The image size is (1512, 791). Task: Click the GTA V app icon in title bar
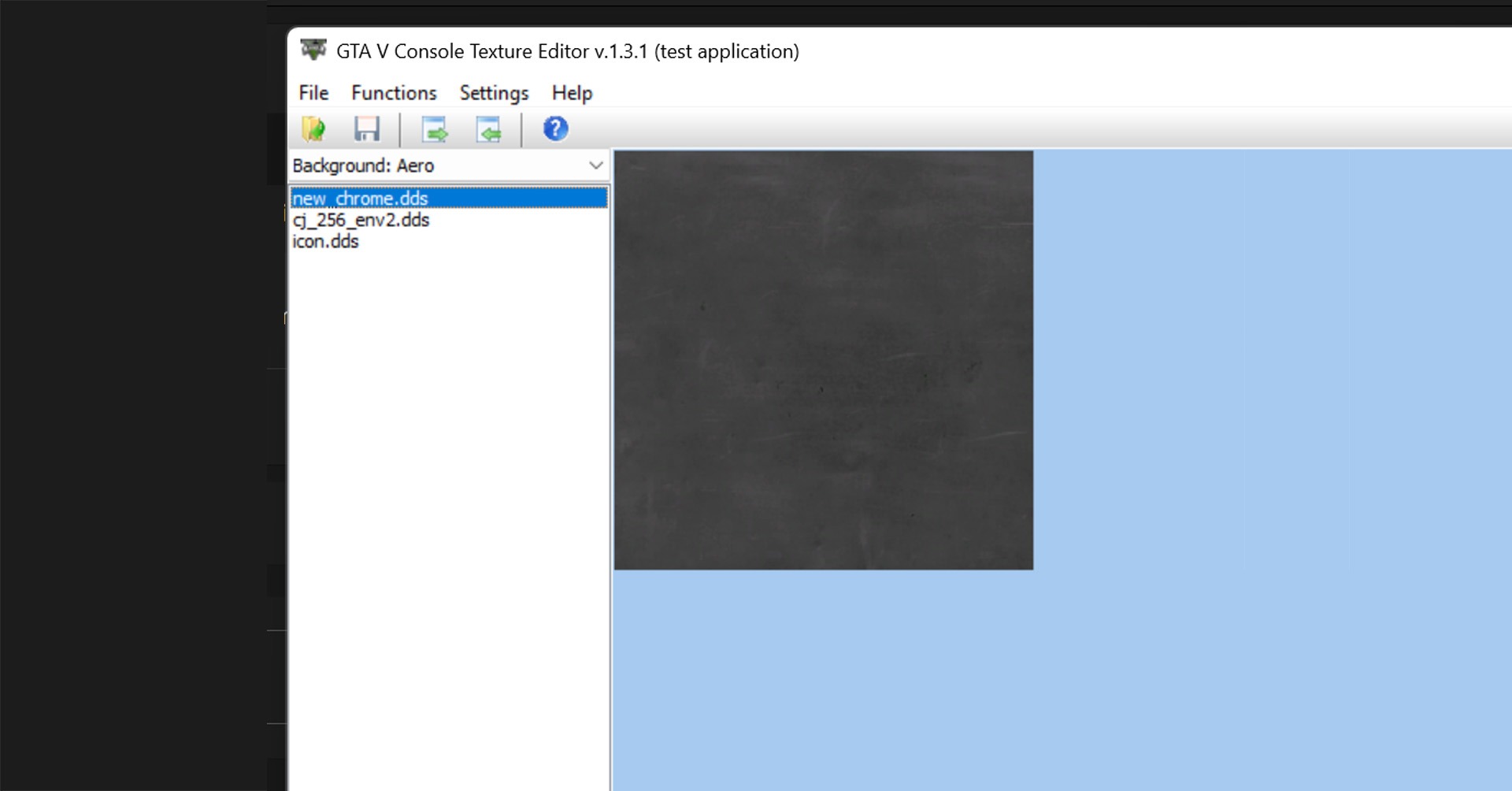click(313, 50)
